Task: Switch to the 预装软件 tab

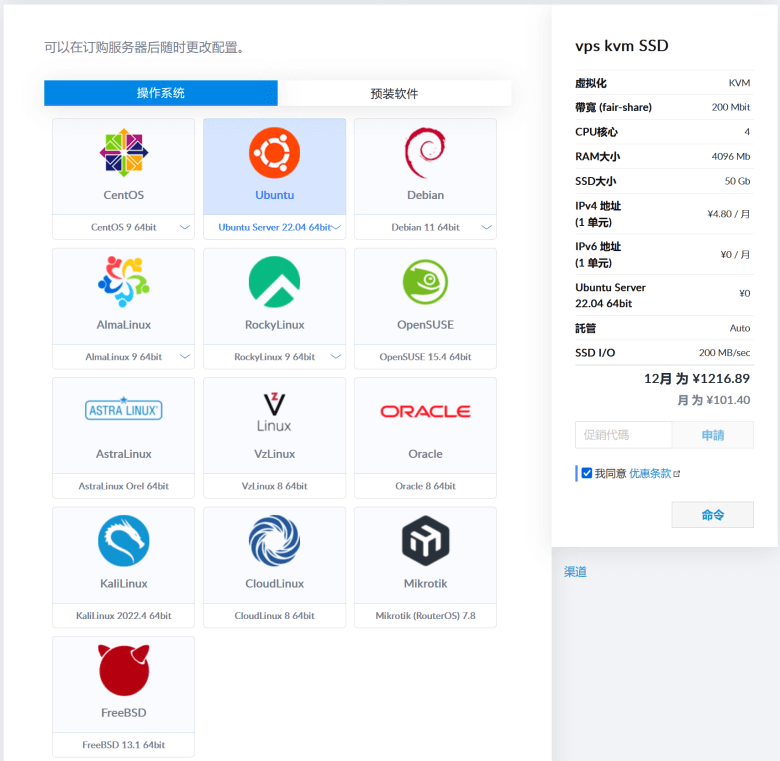Action: (x=394, y=93)
